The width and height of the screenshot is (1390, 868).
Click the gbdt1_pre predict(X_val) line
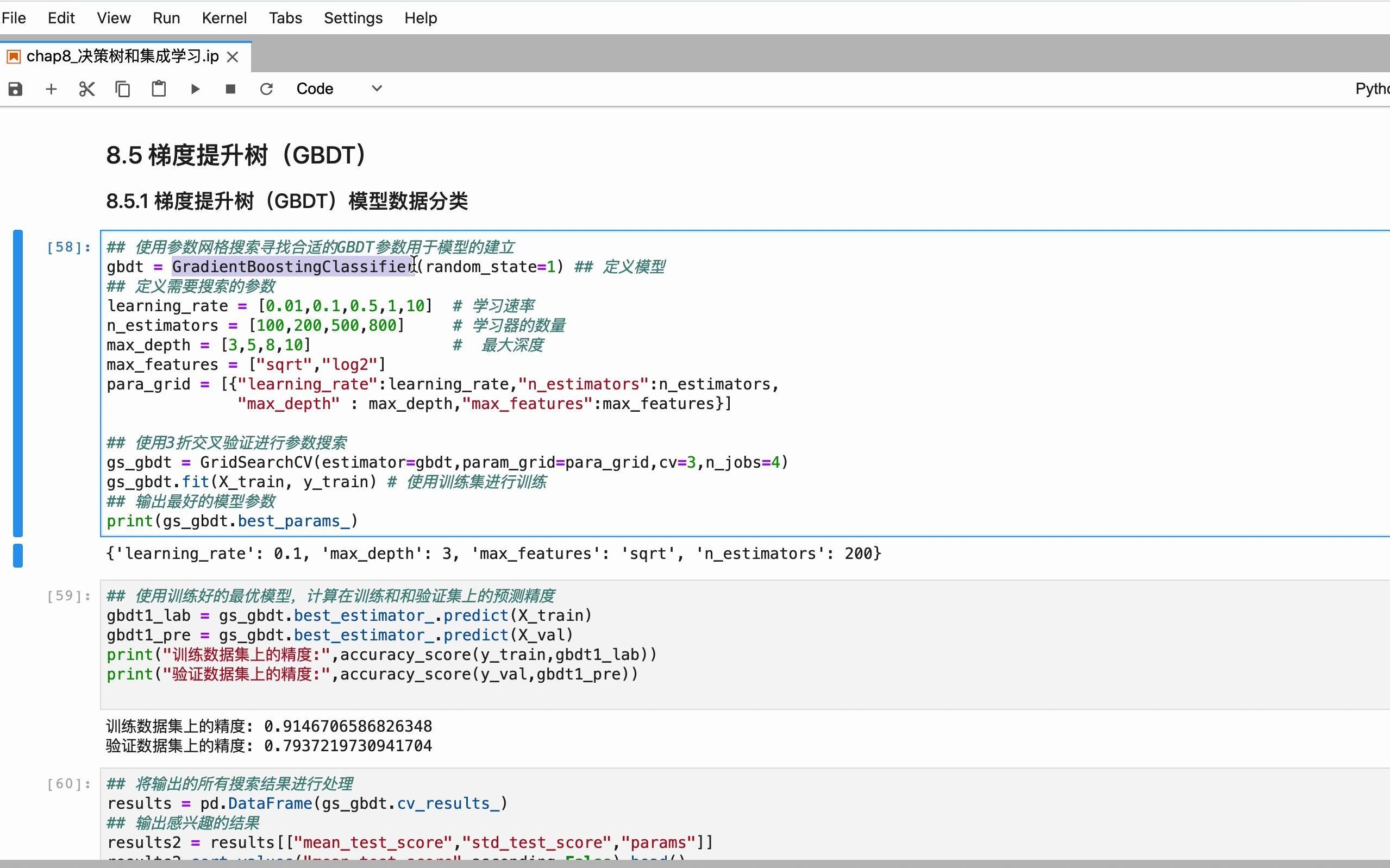(x=340, y=635)
